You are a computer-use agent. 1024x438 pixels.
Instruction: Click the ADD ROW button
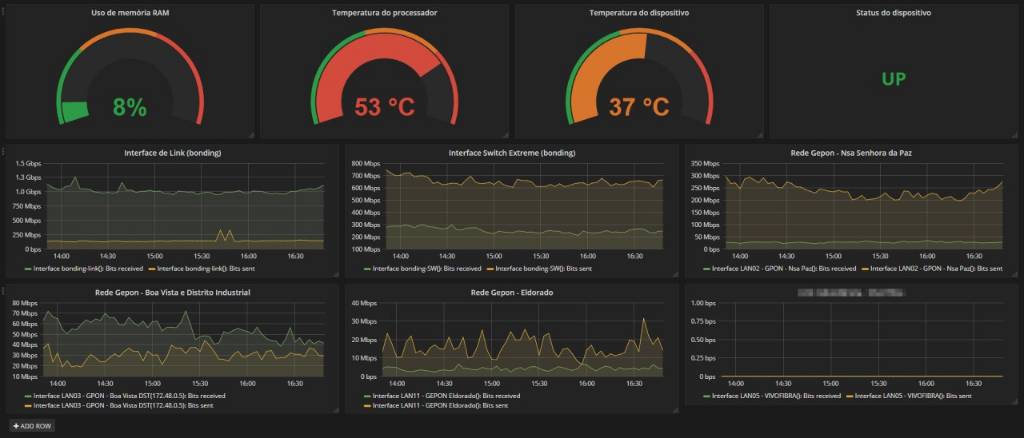coord(33,426)
